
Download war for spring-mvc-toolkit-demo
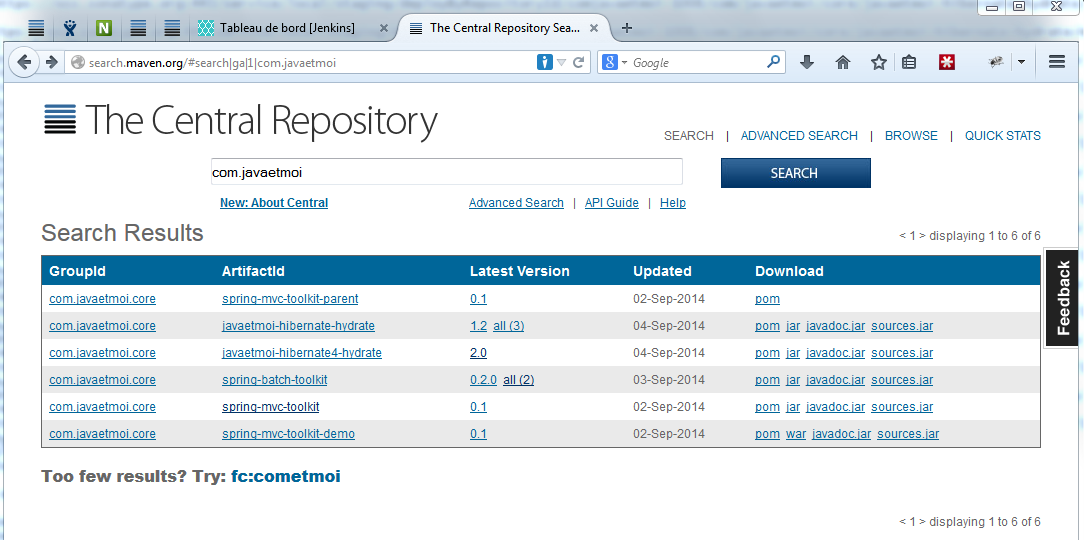click(796, 434)
